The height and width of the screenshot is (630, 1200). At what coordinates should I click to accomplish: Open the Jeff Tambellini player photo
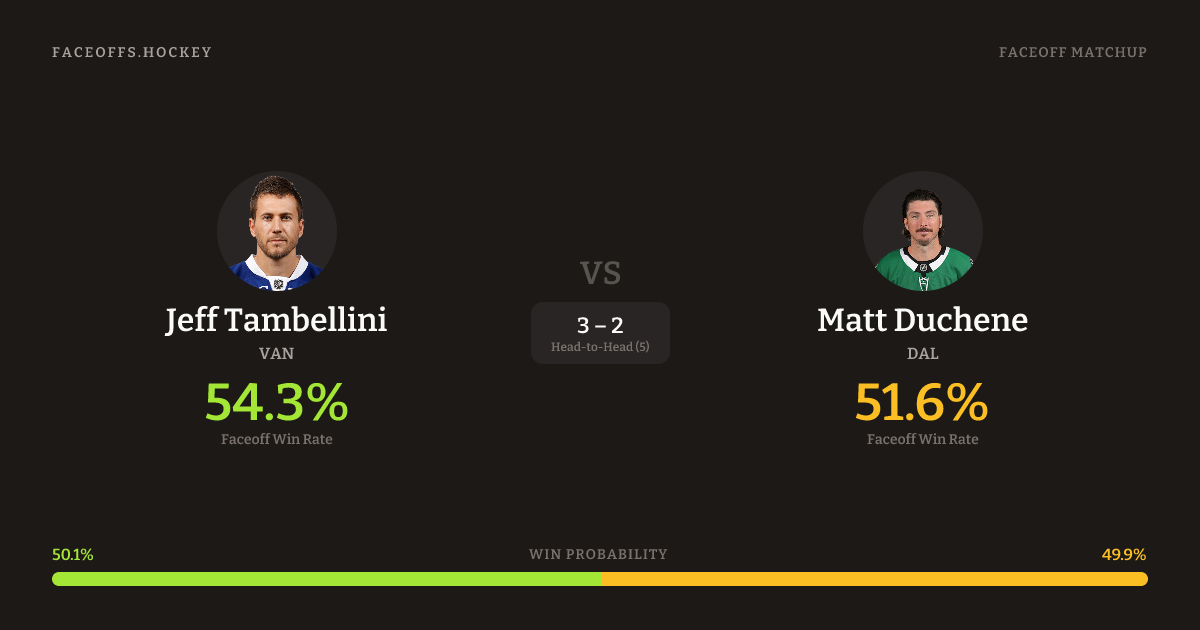[277, 231]
